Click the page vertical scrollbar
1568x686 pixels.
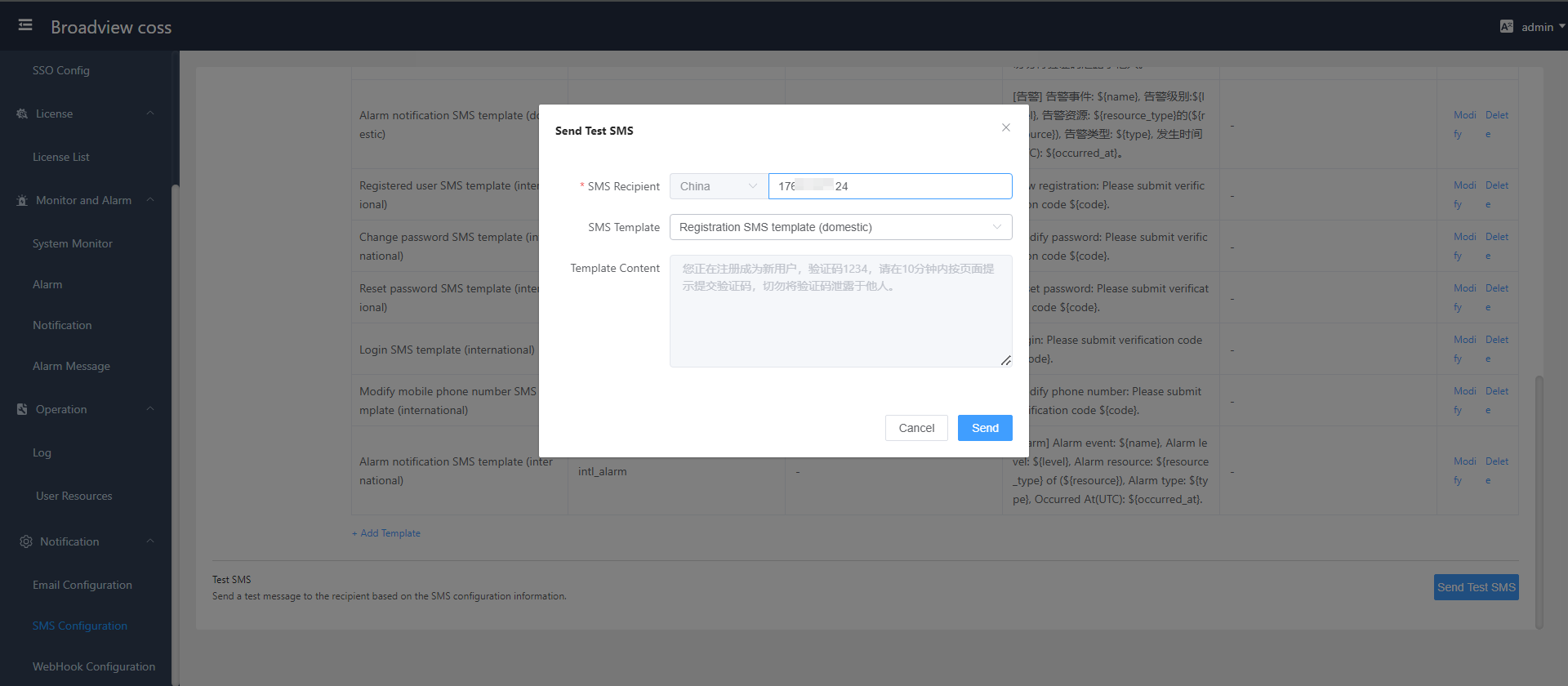(1539, 502)
